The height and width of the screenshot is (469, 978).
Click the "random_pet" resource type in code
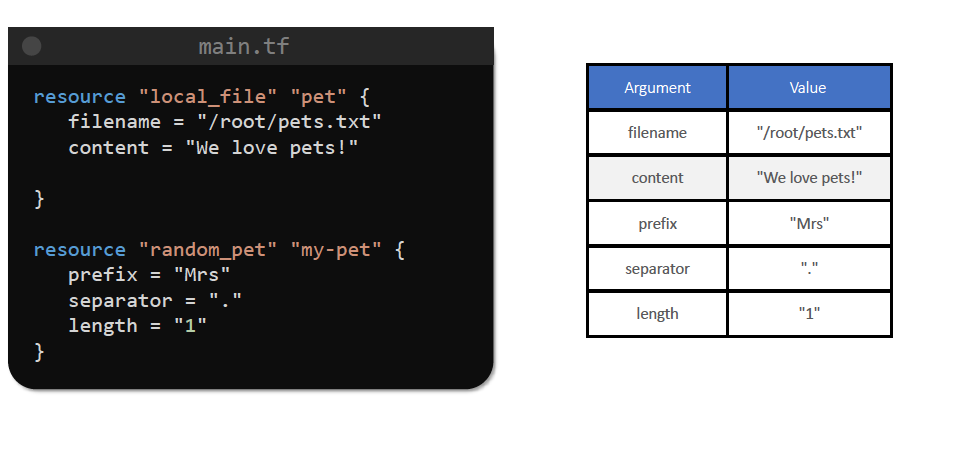(x=205, y=249)
